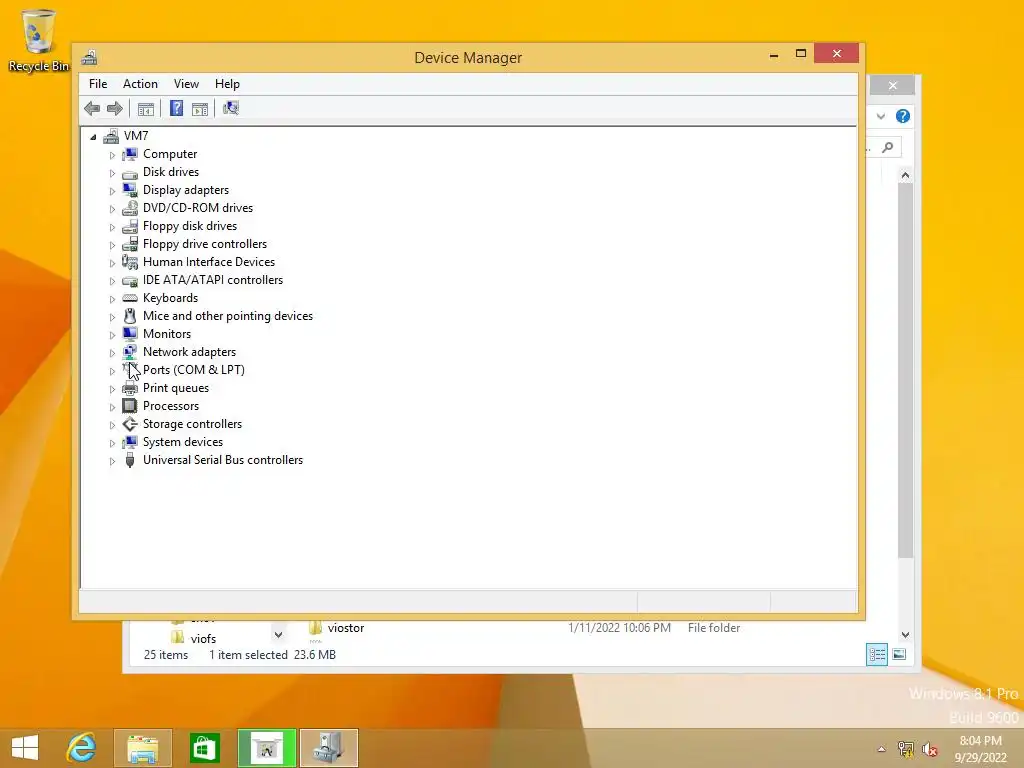Click the Processors category icon

coord(130,406)
